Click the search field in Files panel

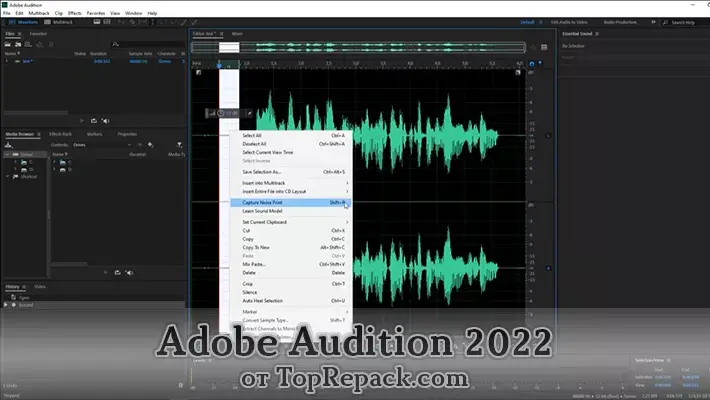(x=148, y=44)
